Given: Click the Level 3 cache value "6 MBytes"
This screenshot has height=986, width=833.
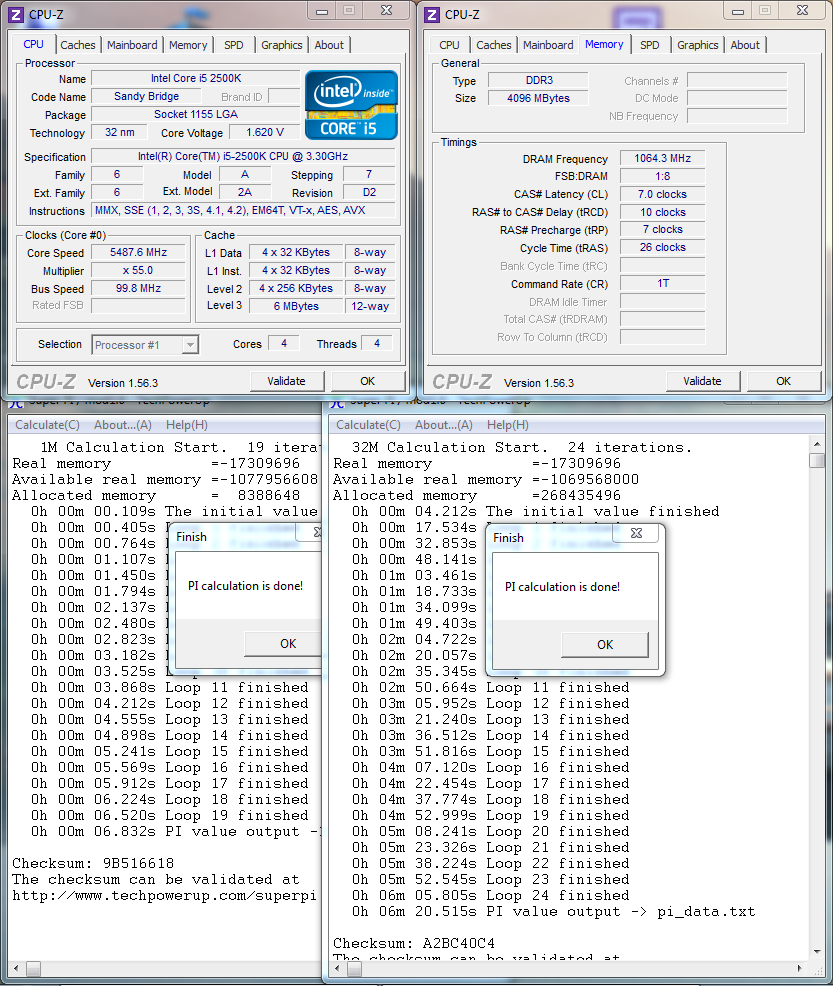Looking at the screenshot, I should coord(296,306).
